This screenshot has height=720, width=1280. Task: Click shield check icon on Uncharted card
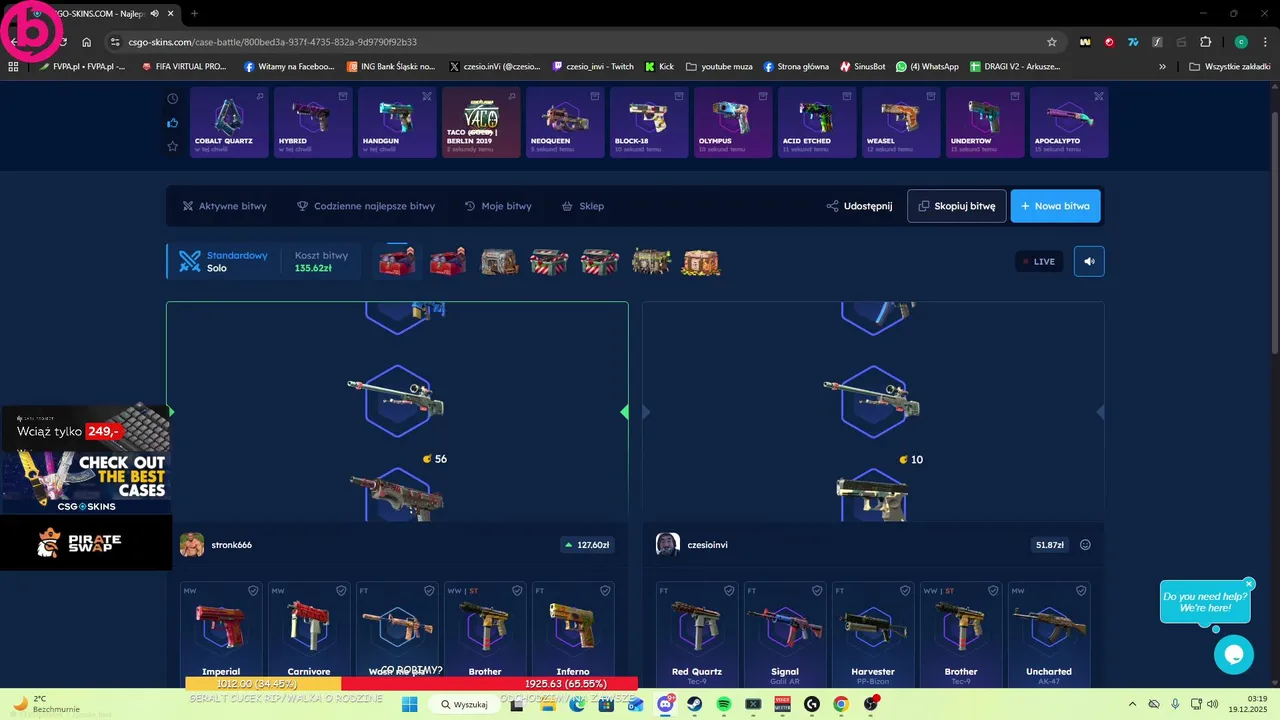1081,591
